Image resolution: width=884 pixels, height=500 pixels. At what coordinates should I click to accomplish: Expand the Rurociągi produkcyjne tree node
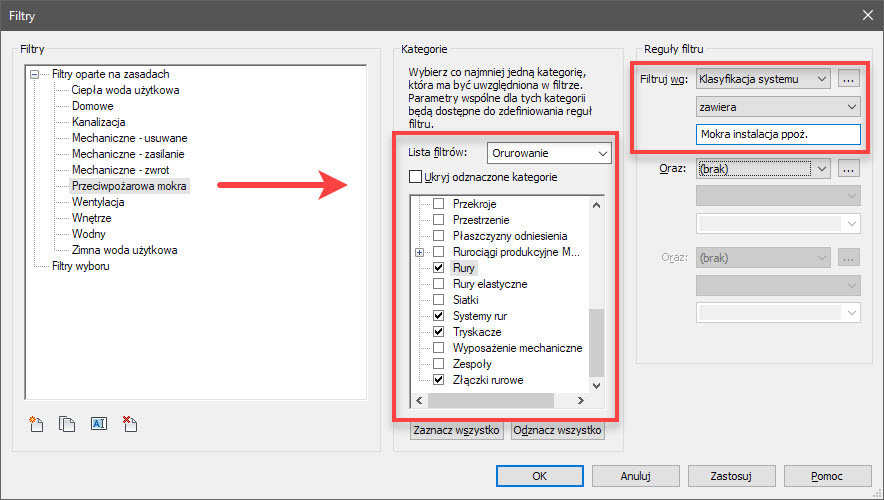(420, 252)
